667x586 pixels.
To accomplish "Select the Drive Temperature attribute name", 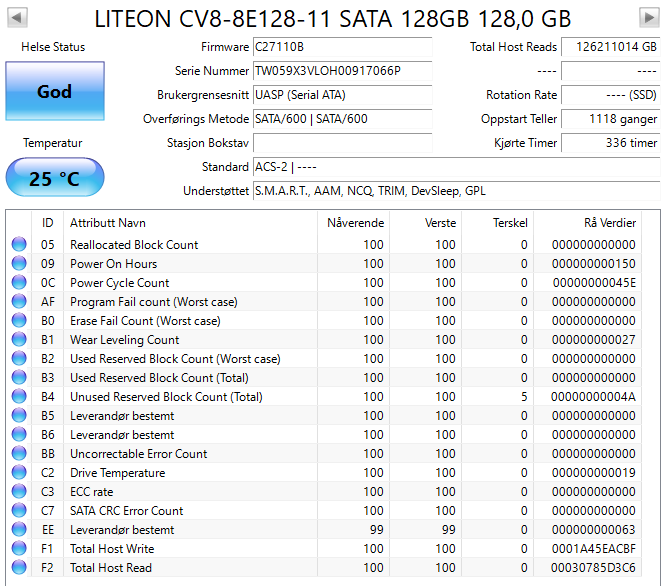I will tap(118, 472).
